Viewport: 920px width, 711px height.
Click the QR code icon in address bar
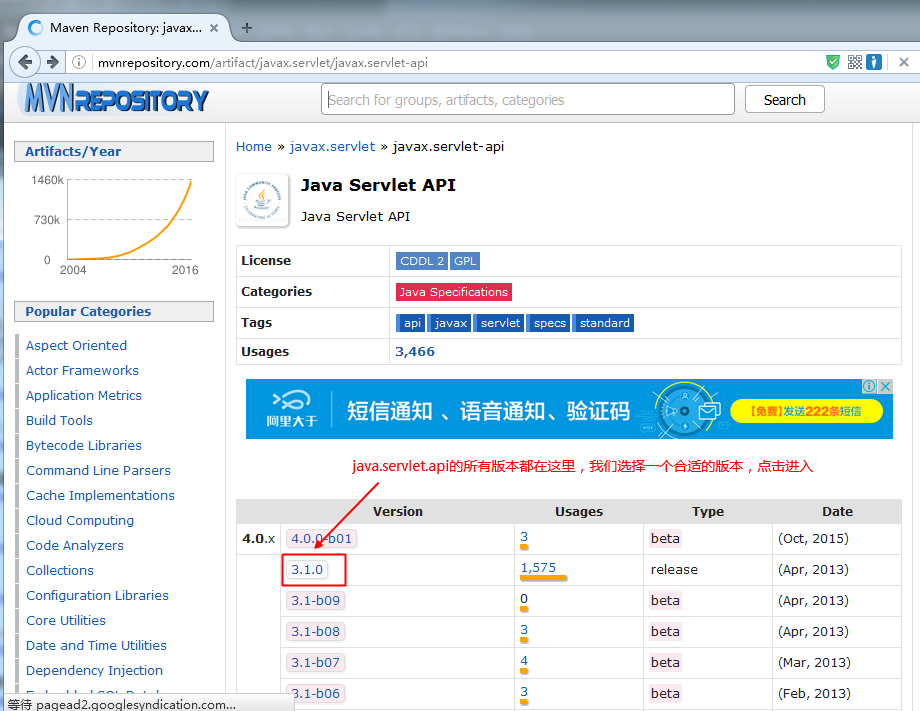(x=854, y=62)
